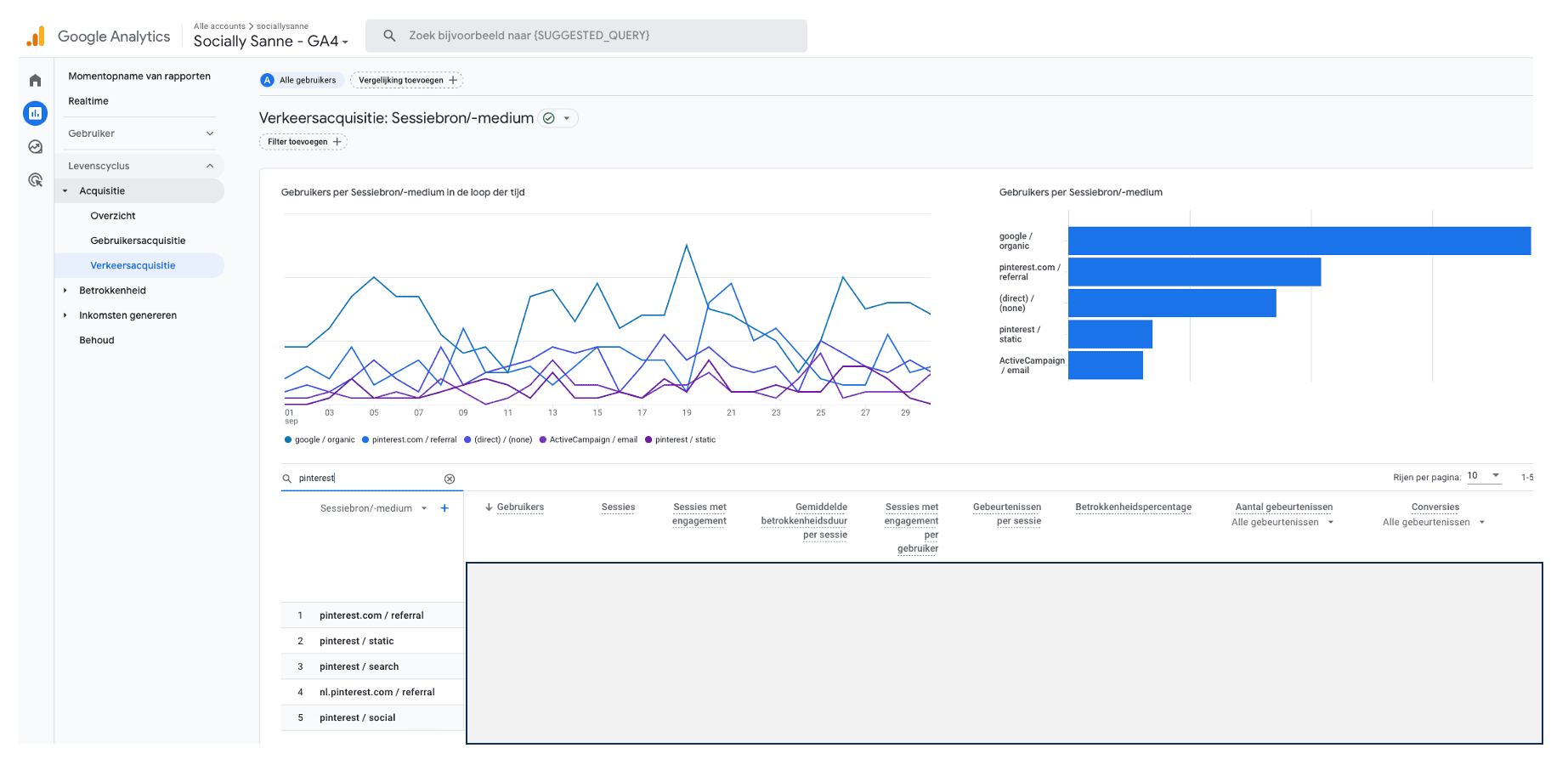This screenshot has height=765, width=1568.
Task: Open Overzicht under Acquisitie
Action: pos(113,216)
